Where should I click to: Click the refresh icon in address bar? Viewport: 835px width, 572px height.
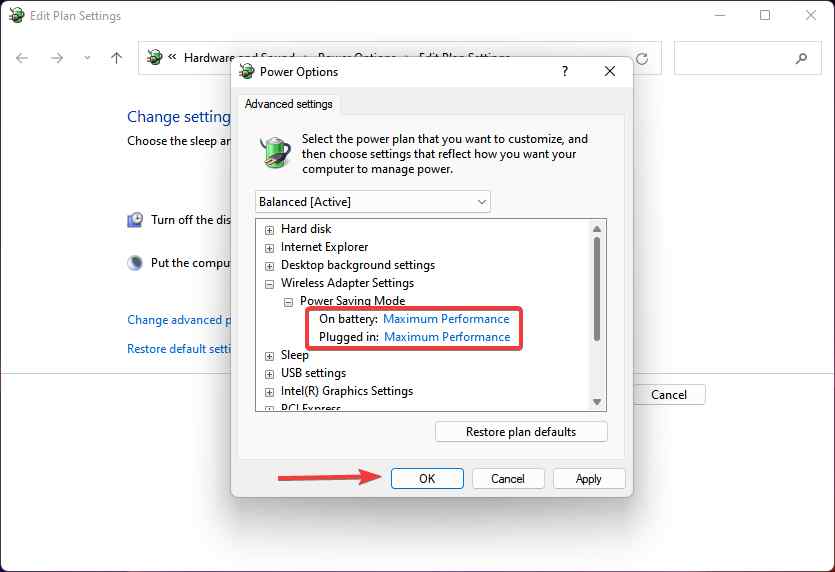(642, 59)
